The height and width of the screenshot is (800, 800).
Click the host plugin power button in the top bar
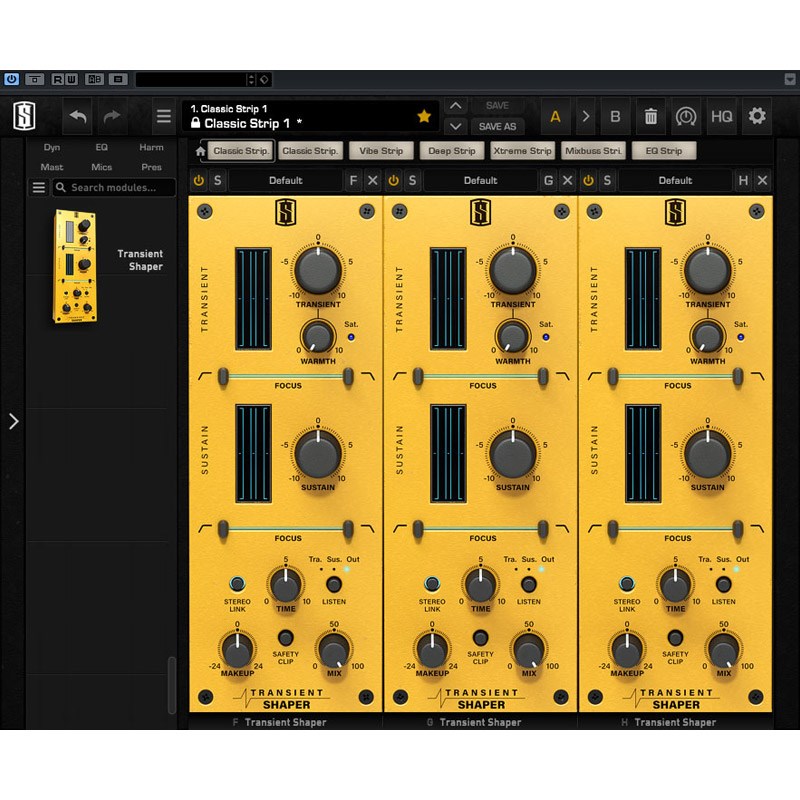(x=11, y=79)
